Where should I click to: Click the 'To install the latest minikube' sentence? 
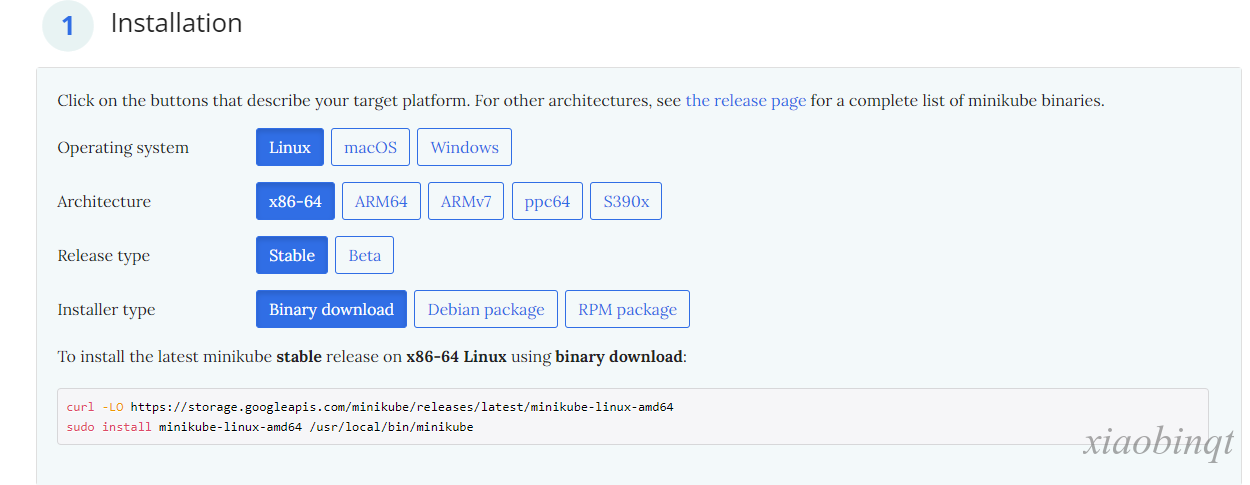[372, 356]
